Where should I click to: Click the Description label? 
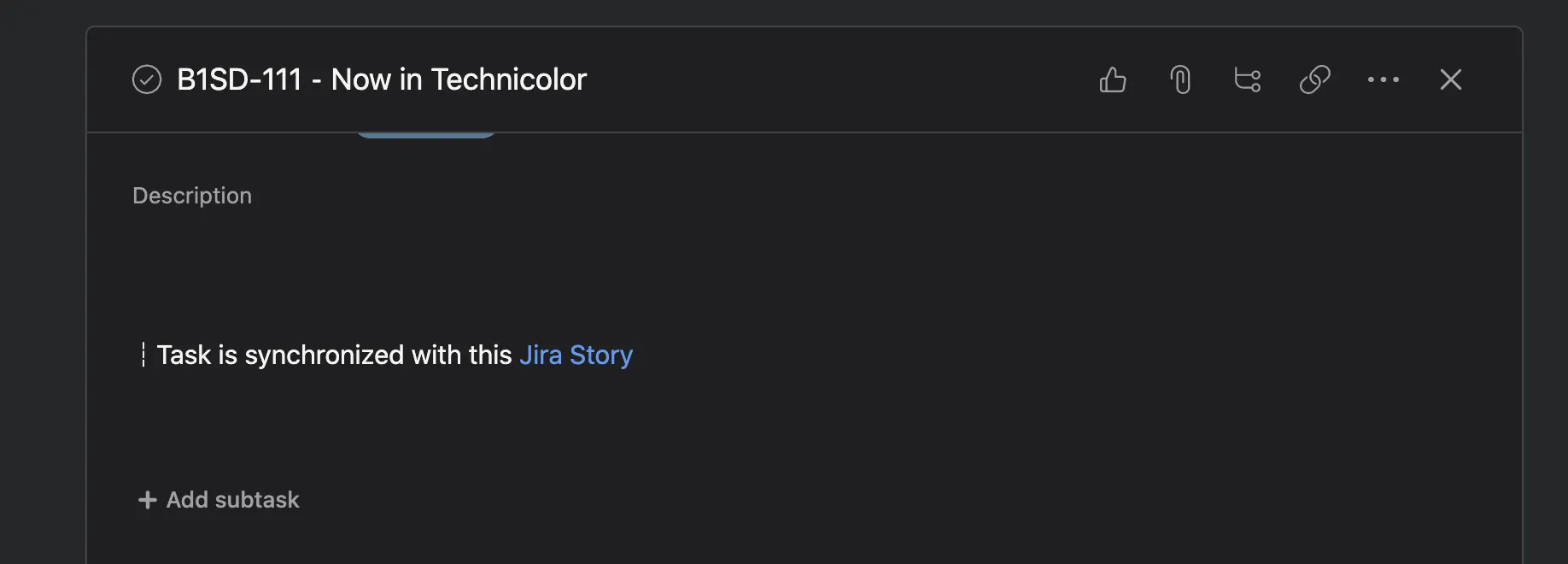pos(192,196)
